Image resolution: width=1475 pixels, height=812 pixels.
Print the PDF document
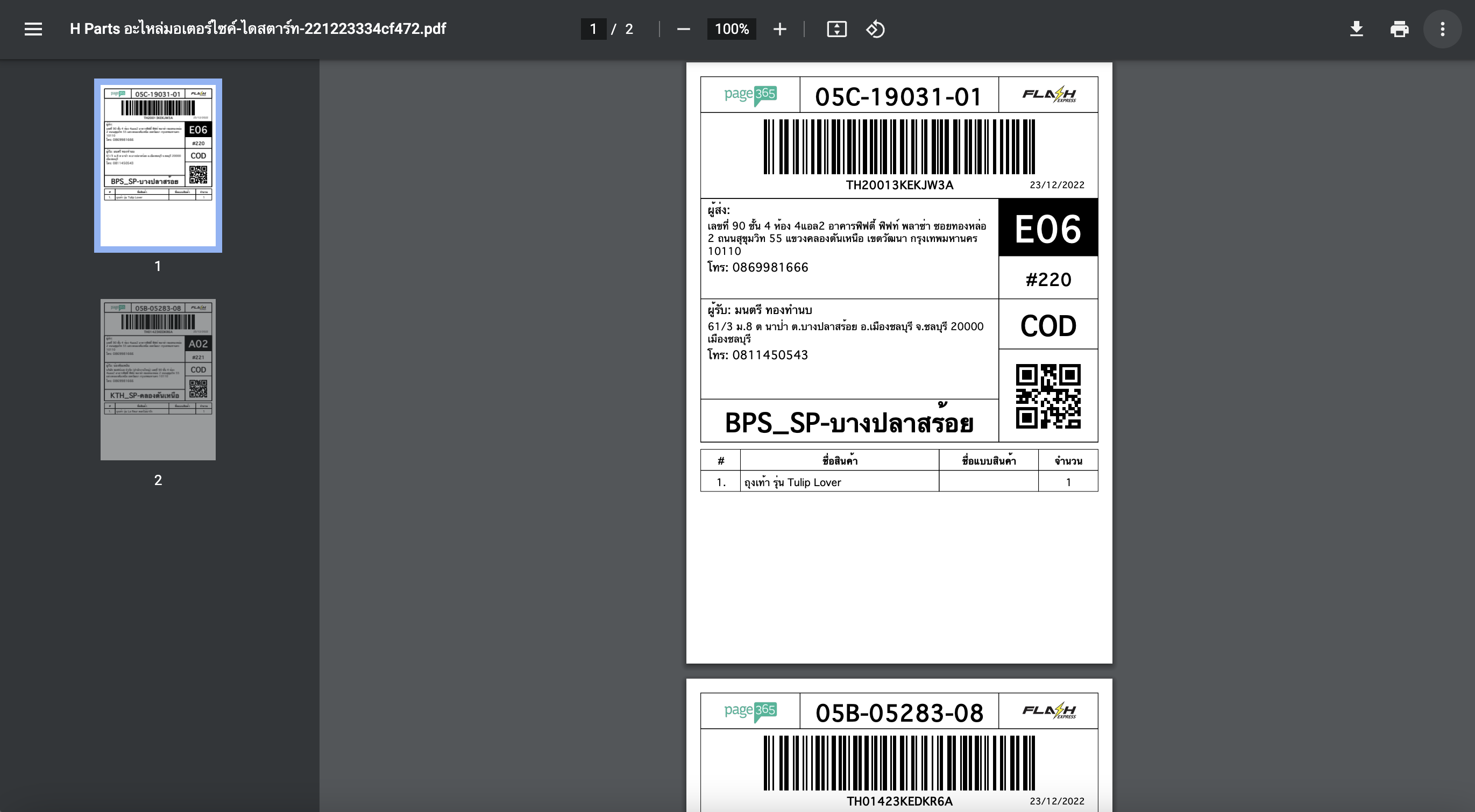(x=1399, y=29)
